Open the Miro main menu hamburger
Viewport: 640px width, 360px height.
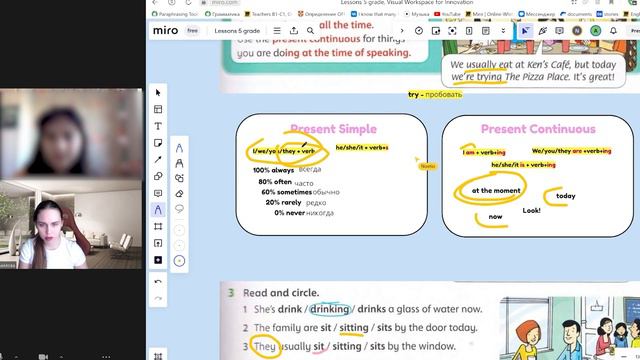[277, 31]
